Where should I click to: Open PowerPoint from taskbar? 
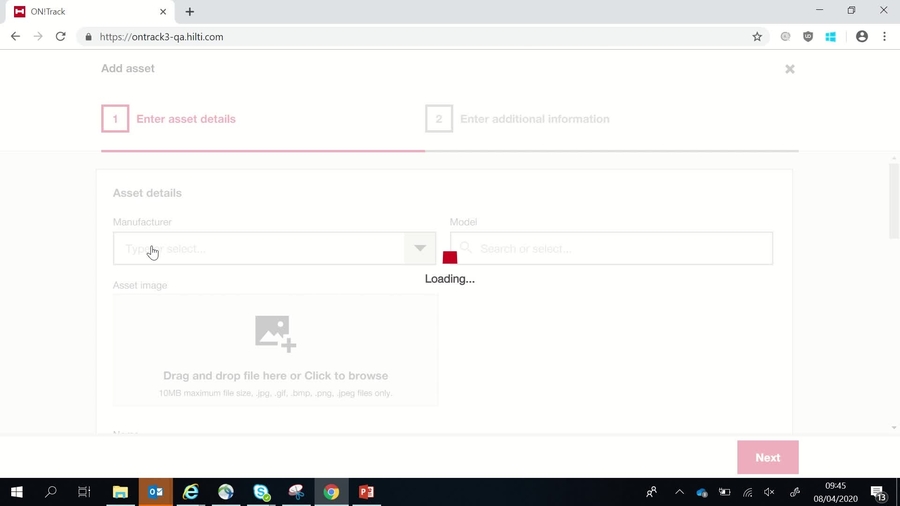pos(366,492)
